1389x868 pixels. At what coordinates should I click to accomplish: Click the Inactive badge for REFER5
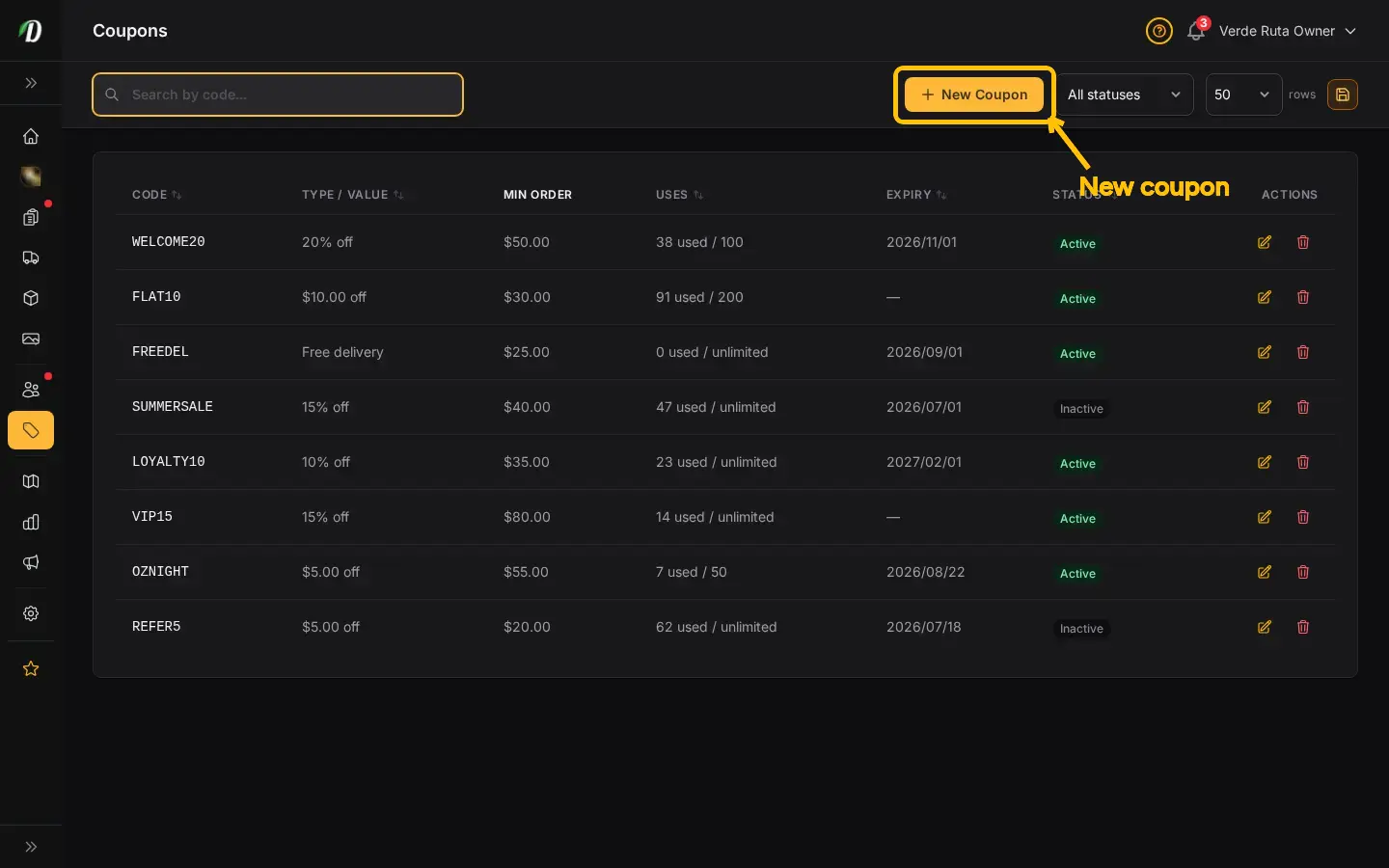pos(1081,629)
